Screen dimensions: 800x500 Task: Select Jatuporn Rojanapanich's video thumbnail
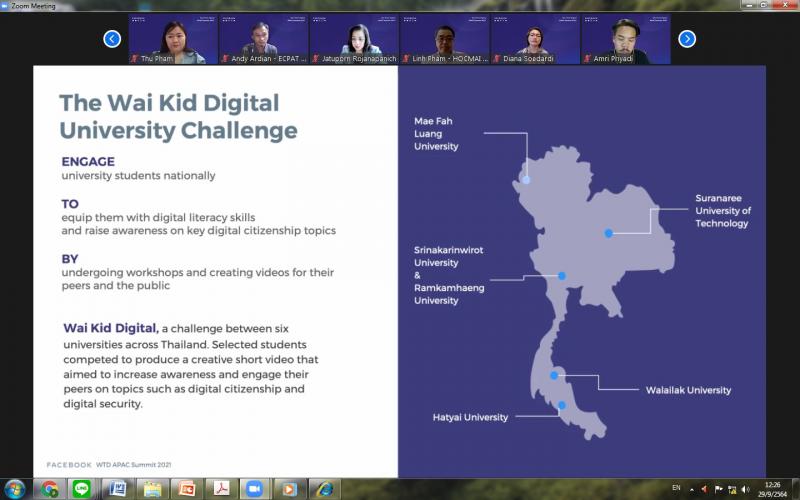point(355,39)
